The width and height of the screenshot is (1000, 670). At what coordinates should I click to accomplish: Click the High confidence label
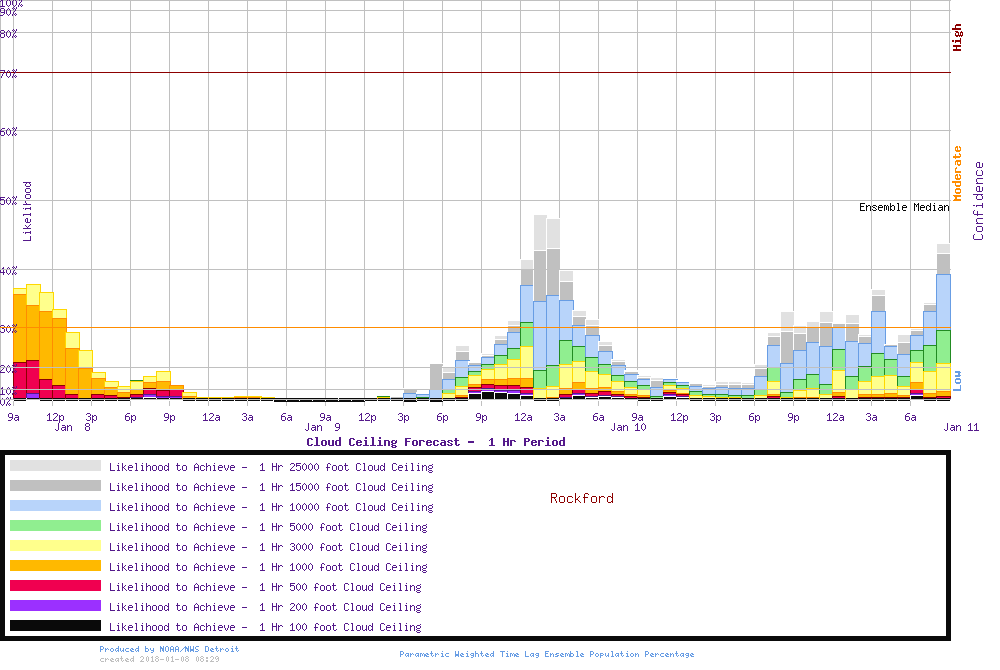click(957, 38)
